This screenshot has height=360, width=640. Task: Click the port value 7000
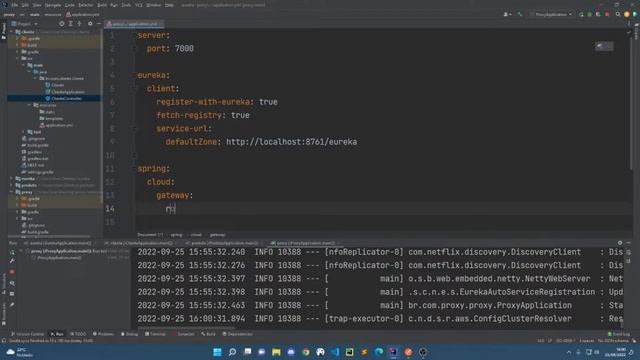point(184,49)
